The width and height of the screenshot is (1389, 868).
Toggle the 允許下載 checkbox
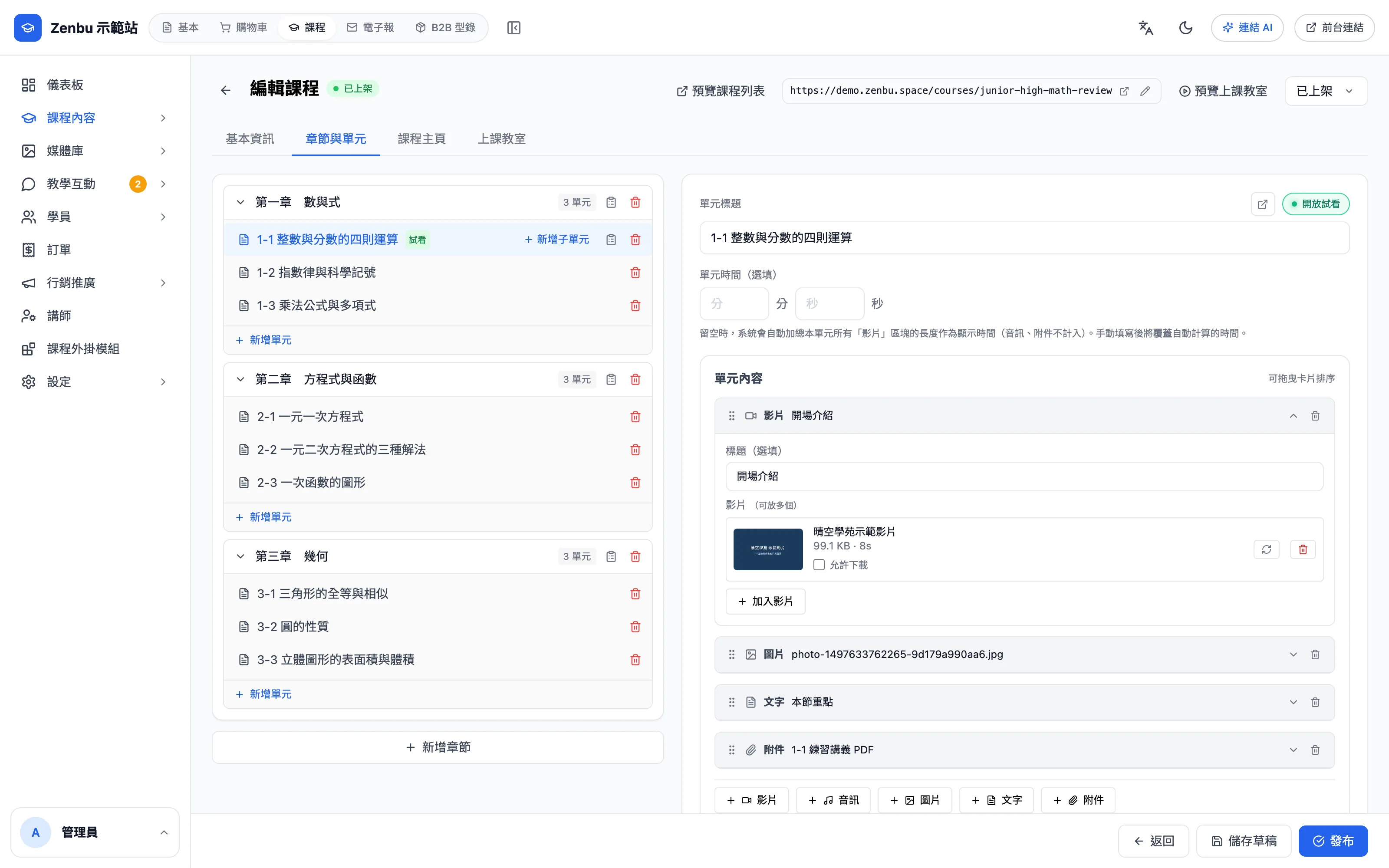819,565
